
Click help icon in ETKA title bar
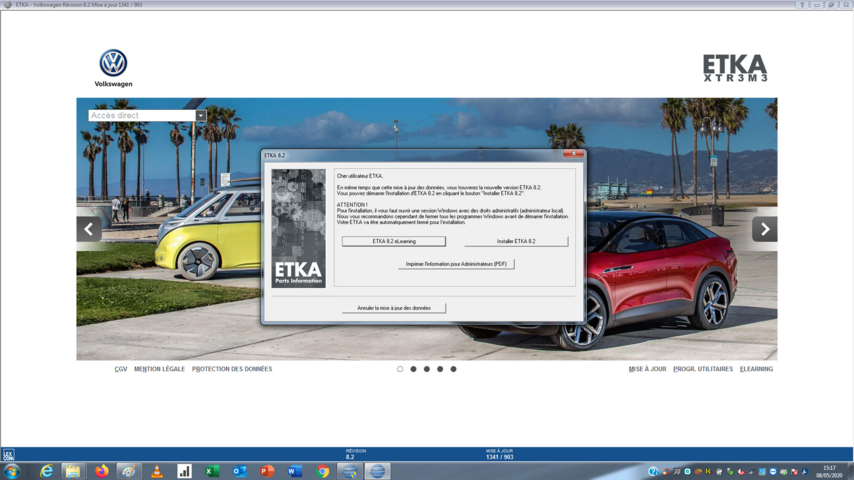click(802, 4)
